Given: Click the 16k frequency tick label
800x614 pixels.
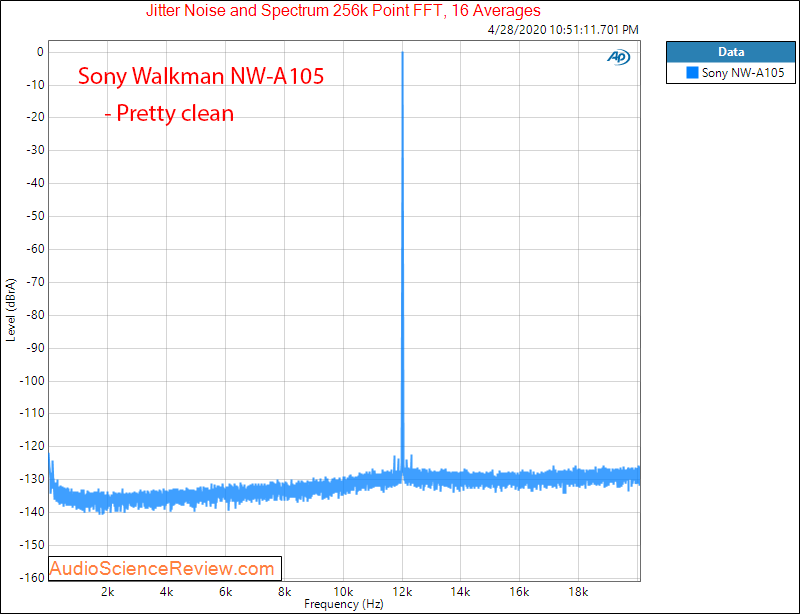Looking at the screenshot, I should (x=519, y=592).
